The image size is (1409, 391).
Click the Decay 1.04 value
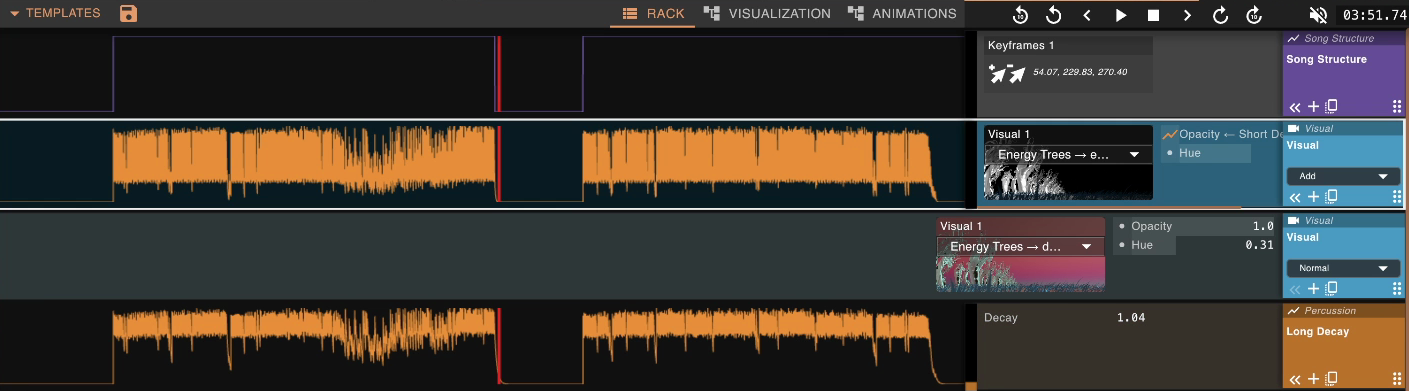1131,318
